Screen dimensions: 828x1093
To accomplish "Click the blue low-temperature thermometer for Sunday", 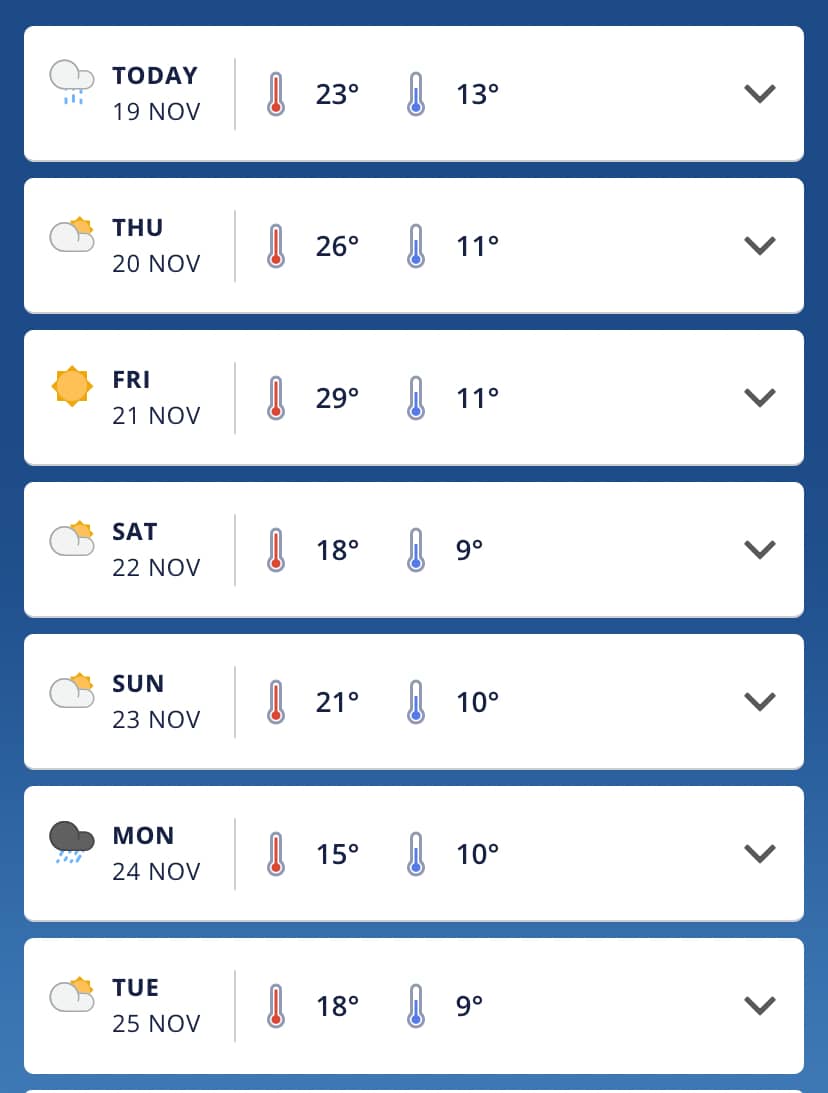I will pyautogui.click(x=416, y=702).
